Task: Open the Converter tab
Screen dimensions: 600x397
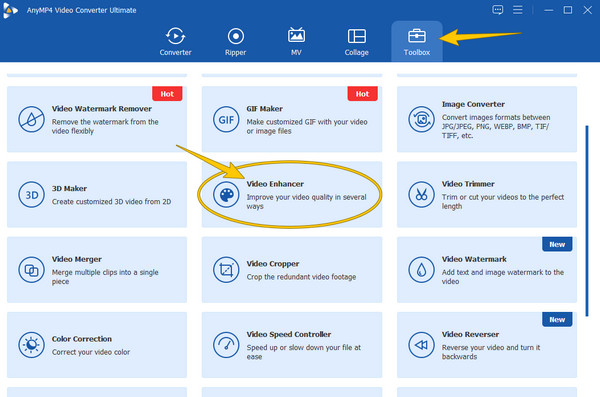Action: coord(175,42)
